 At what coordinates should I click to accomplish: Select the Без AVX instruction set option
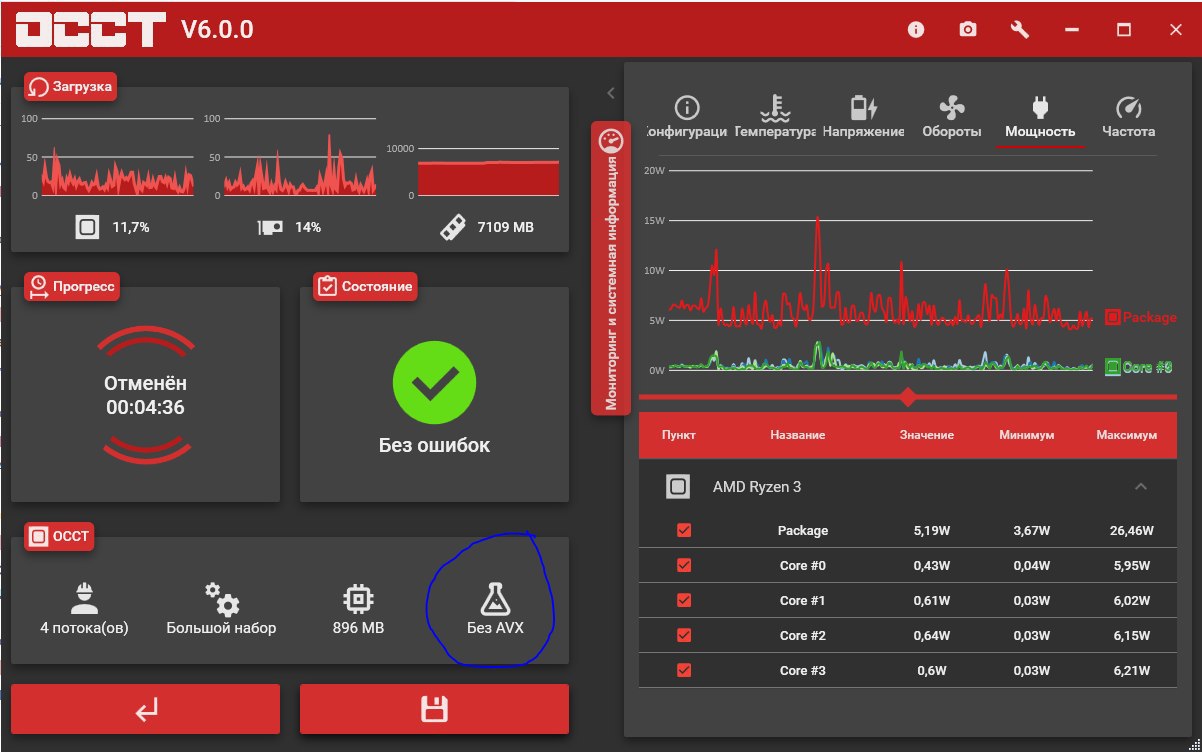[495, 609]
